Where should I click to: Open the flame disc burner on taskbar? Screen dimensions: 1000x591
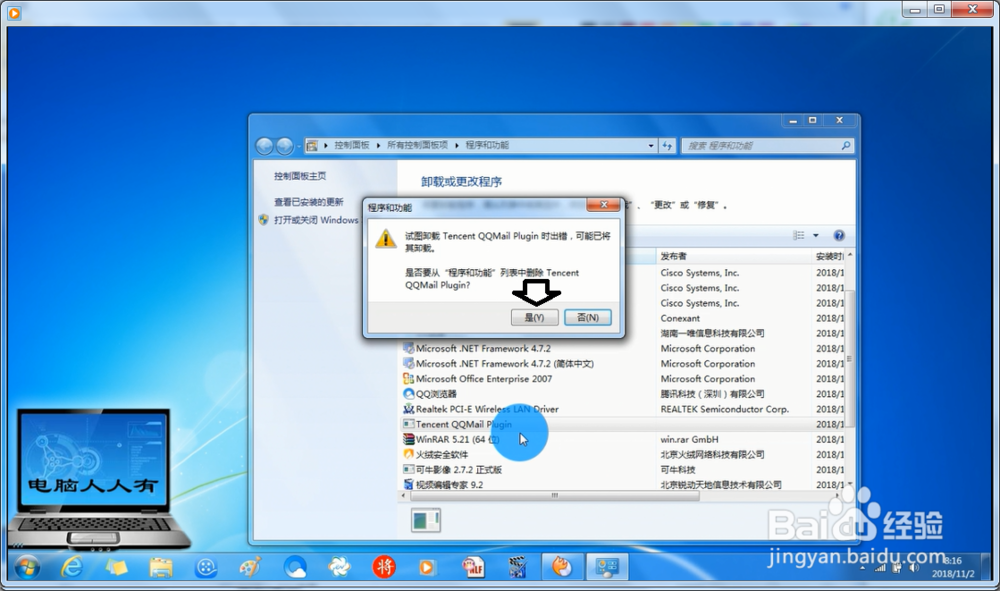pyautogui.click(x=562, y=567)
